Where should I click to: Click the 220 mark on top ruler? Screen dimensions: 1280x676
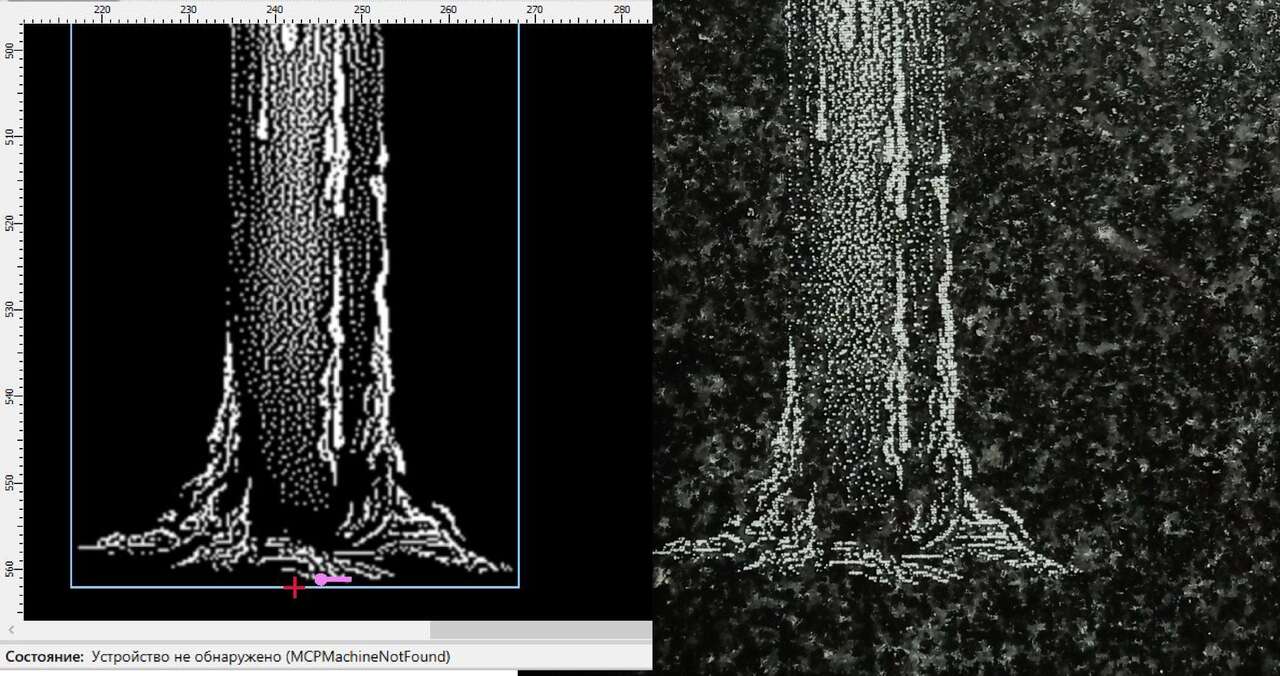(102, 10)
